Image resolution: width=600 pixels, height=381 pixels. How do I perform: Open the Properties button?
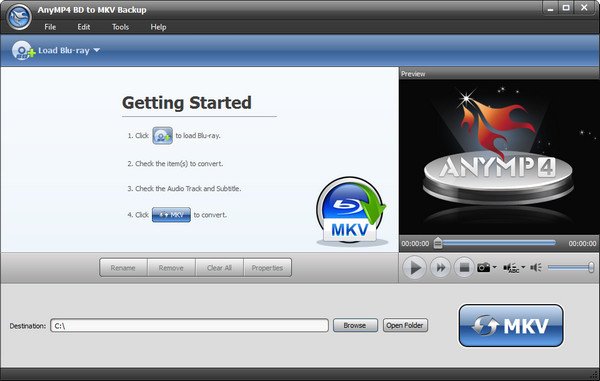pyautogui.click(x=267, y=268)
